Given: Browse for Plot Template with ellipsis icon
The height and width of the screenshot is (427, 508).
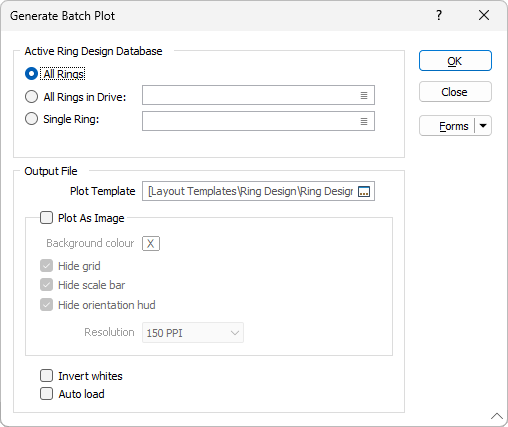Looking at the screenshot, I should coord(364,191).
